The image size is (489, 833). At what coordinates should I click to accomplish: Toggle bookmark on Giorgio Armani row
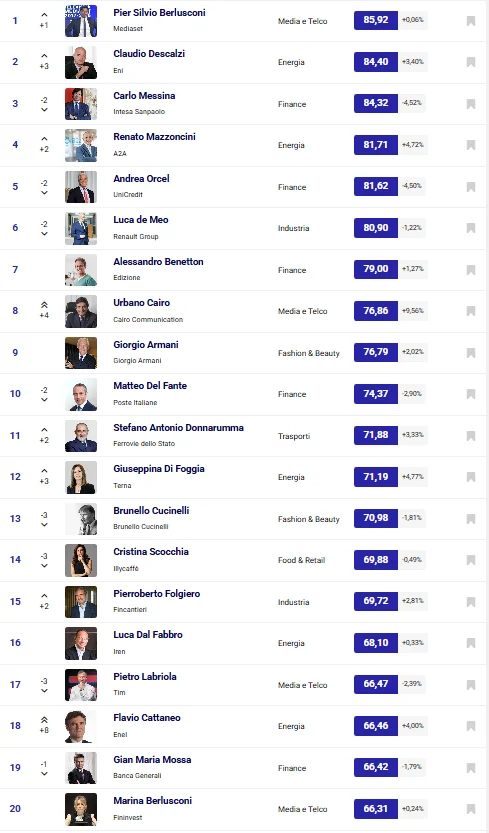471,353
